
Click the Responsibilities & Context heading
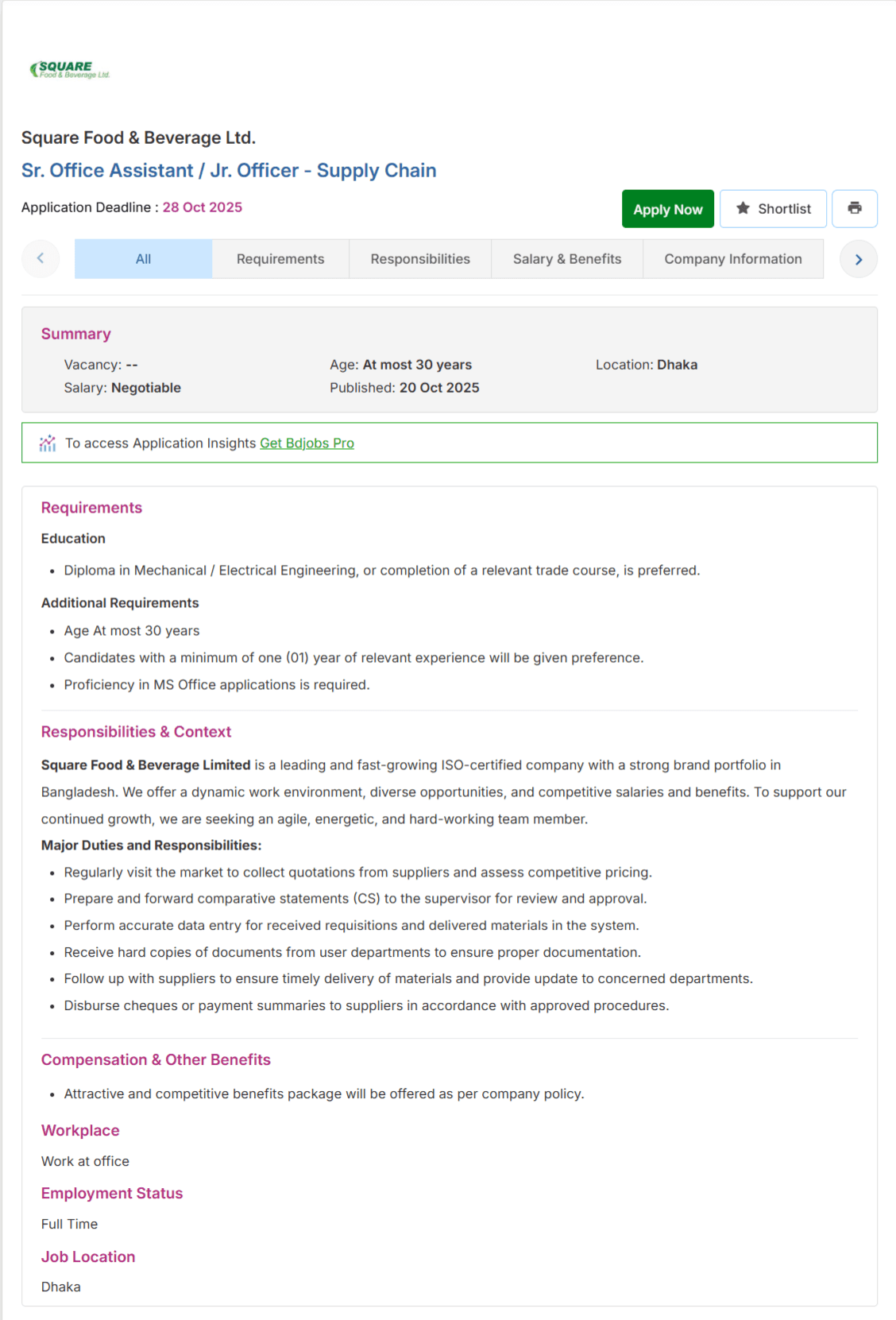(136, 732)
